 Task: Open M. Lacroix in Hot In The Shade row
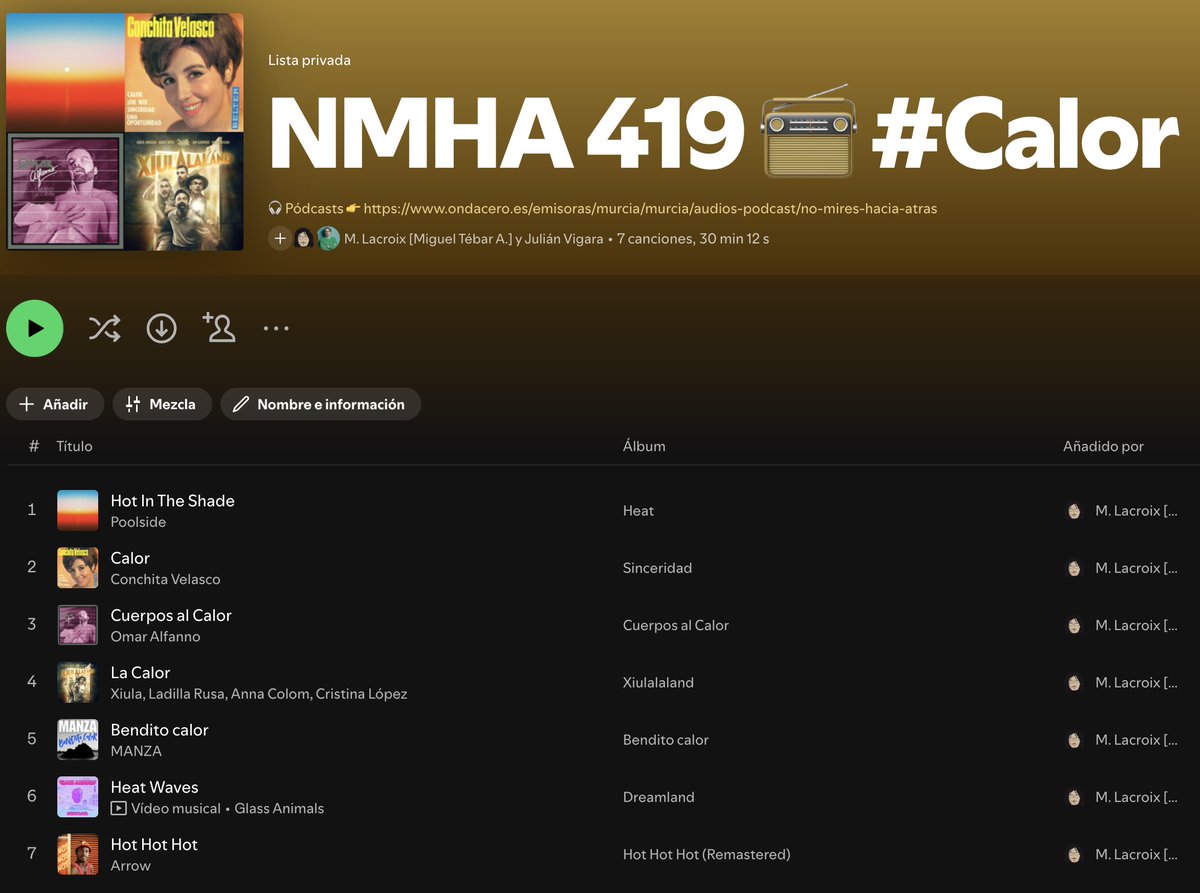[1136, 510]
